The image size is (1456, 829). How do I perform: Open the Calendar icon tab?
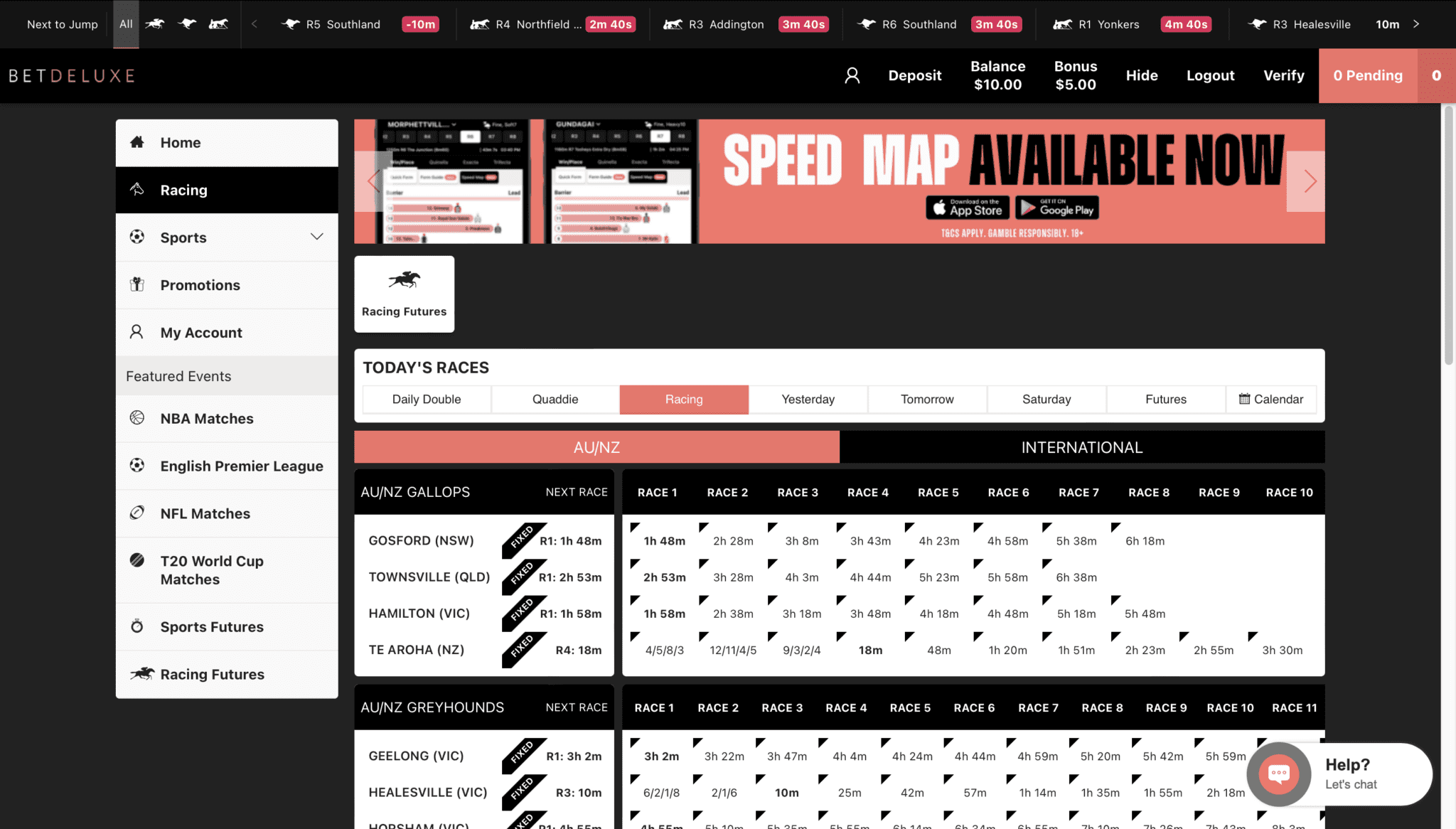click(1271, 400)
